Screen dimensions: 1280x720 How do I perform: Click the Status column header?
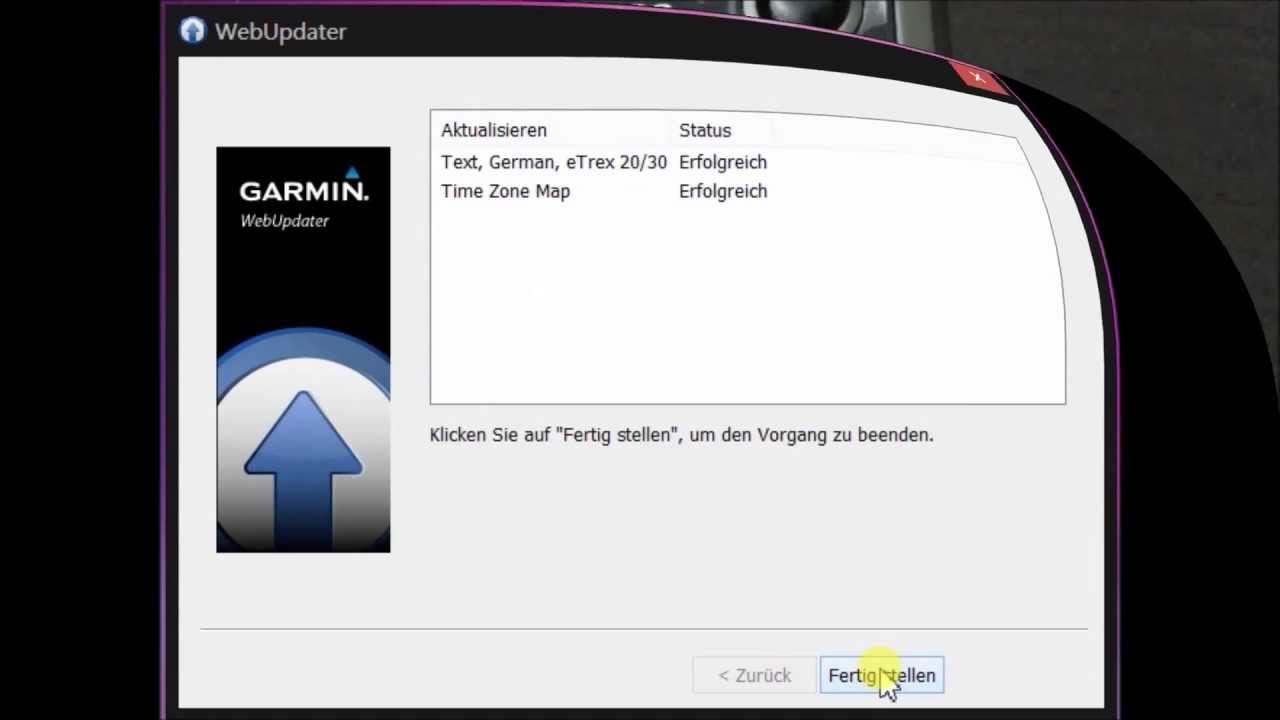[705, 130]
